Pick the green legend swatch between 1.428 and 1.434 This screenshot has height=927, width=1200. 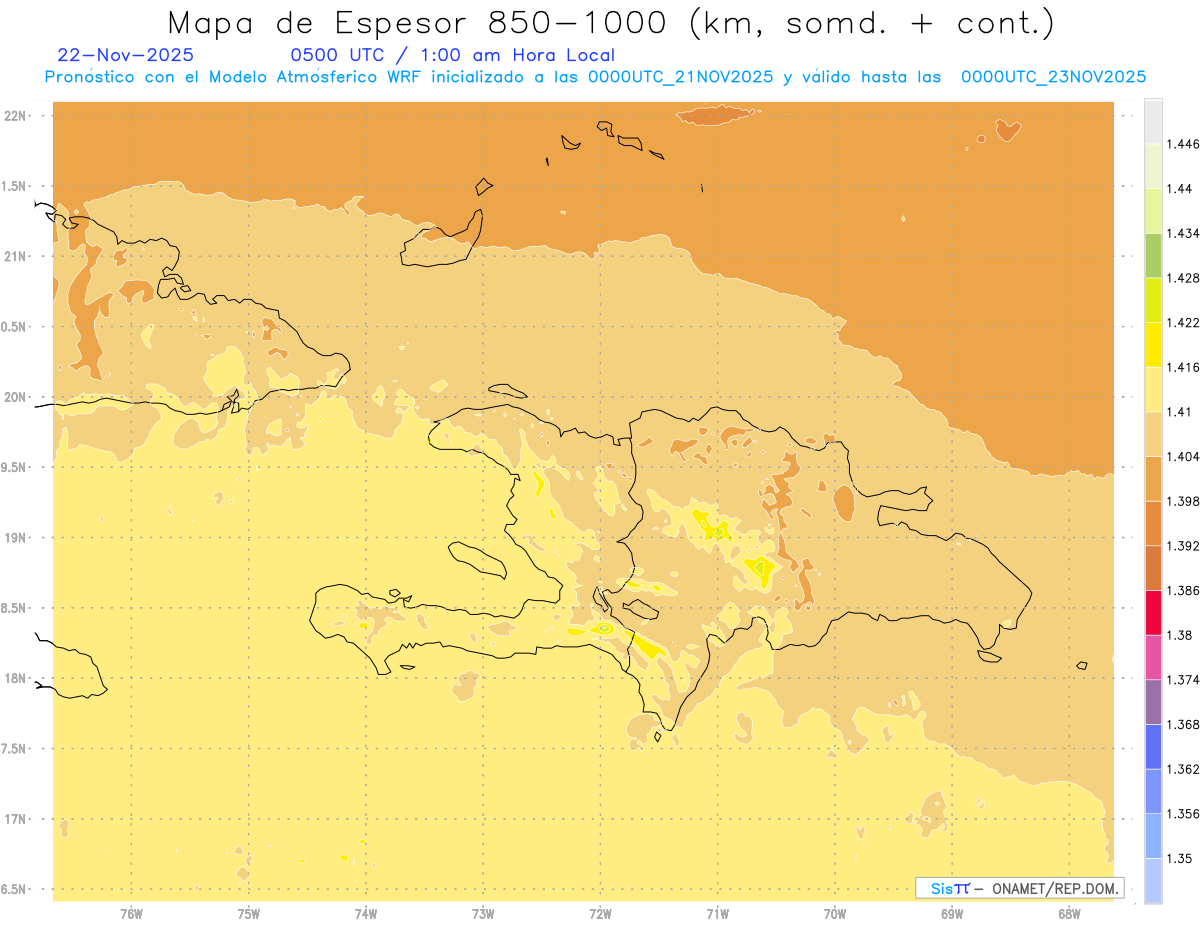point(1153,256)
